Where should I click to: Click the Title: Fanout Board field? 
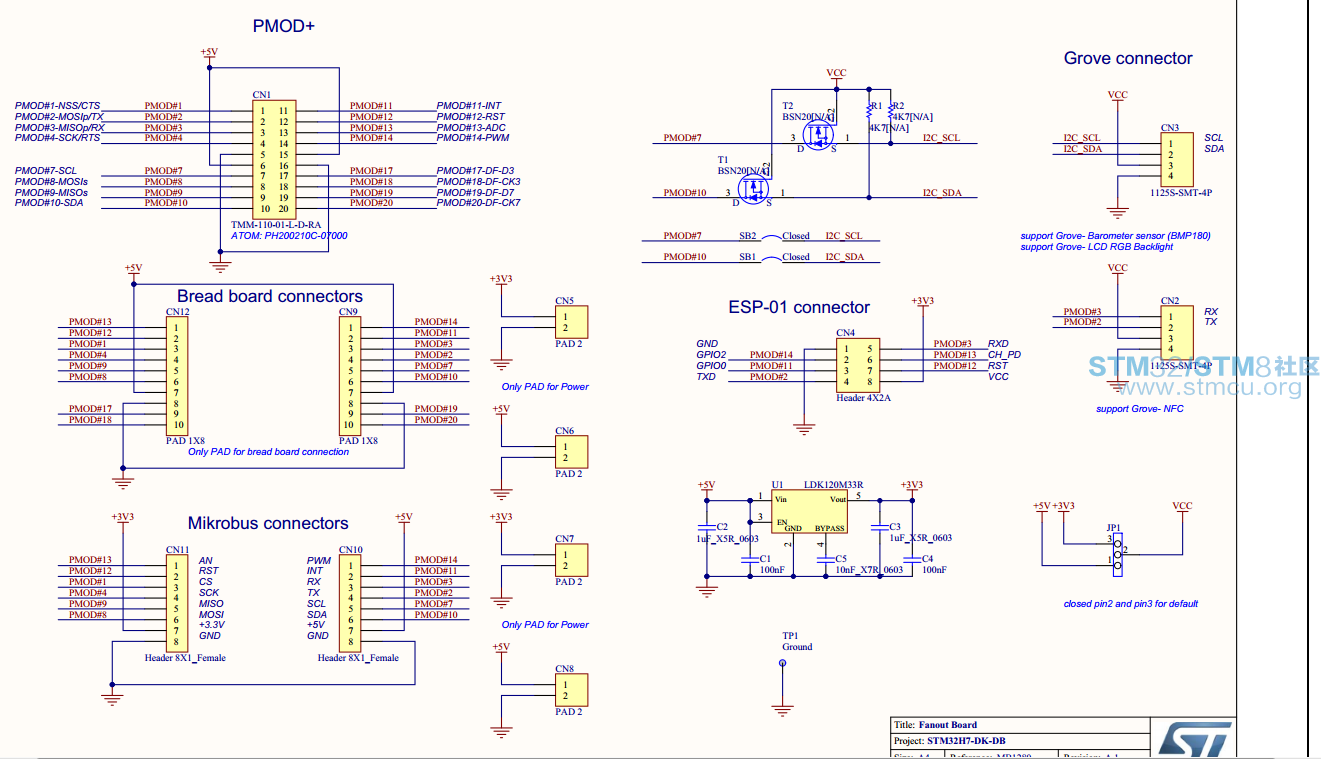click(1018, 725)
